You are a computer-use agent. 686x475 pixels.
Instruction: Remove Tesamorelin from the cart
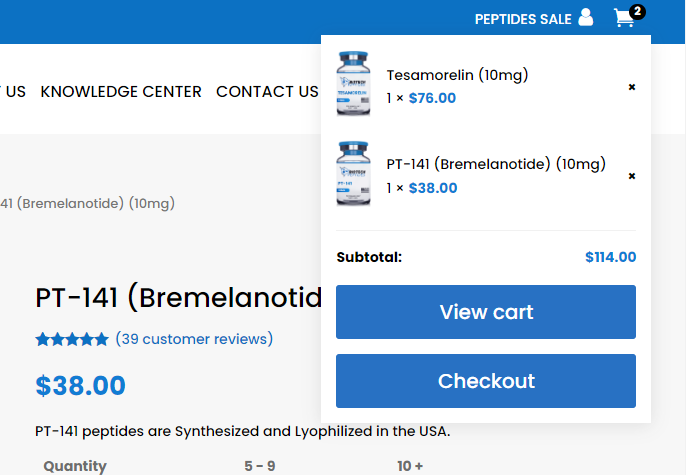click(632, 87)
